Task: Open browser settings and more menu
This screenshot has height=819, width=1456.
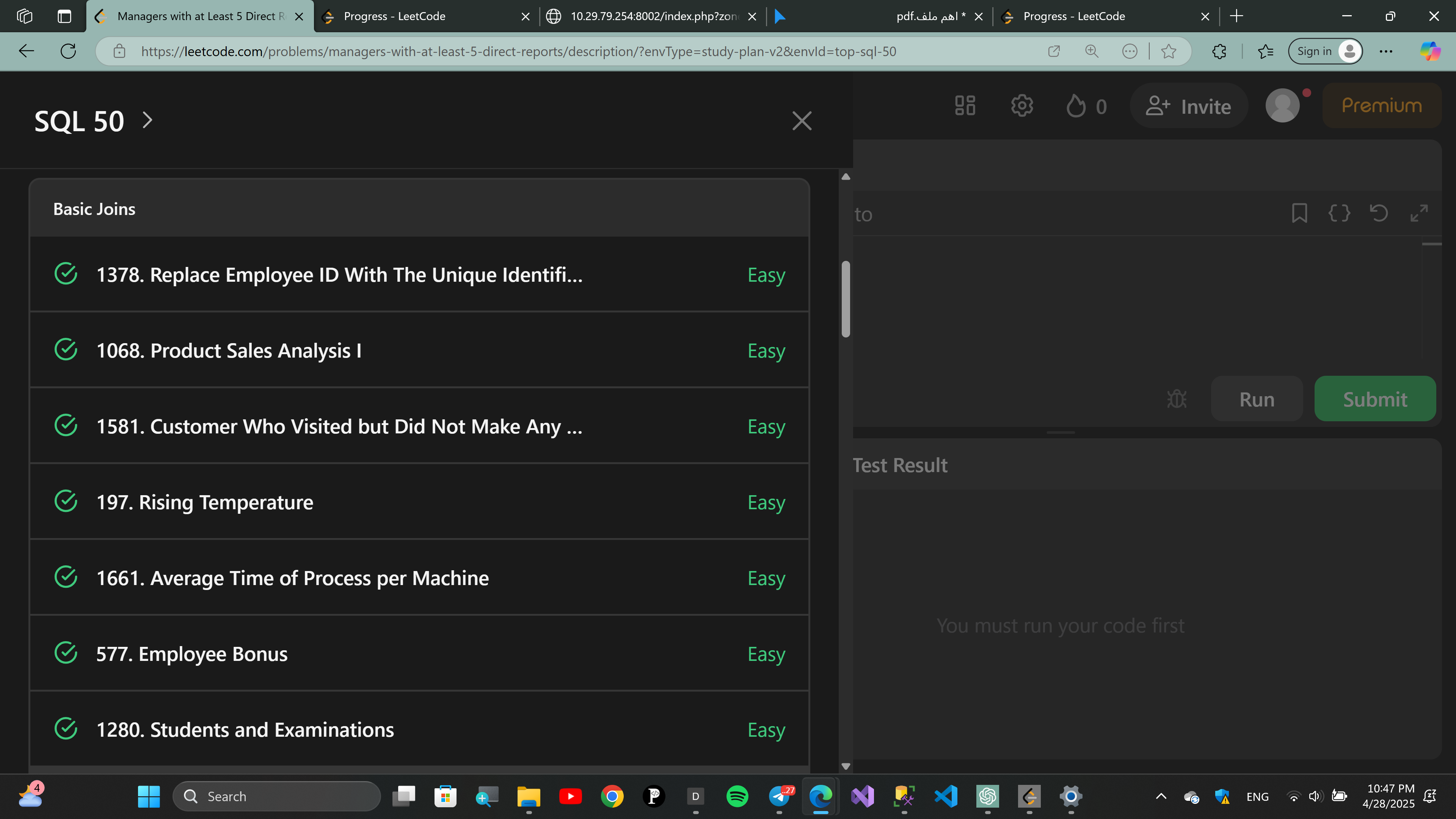Action: pyautogui.click(x=1386, y=51)
